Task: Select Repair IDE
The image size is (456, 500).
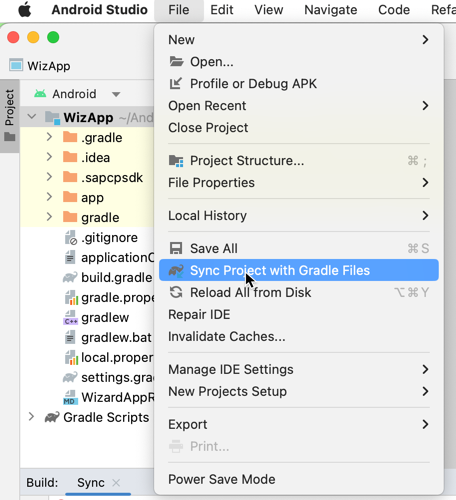Action: [299, 314]
